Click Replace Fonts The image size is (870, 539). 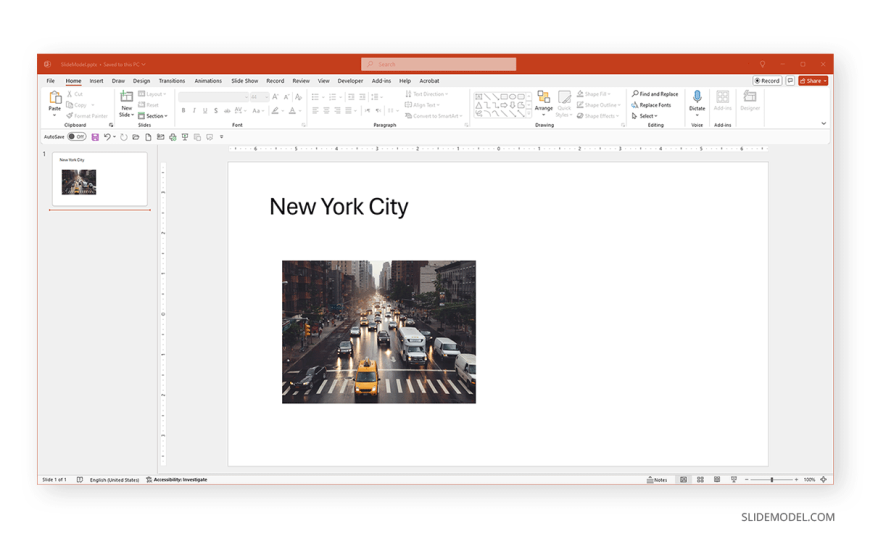click(651, 105)
